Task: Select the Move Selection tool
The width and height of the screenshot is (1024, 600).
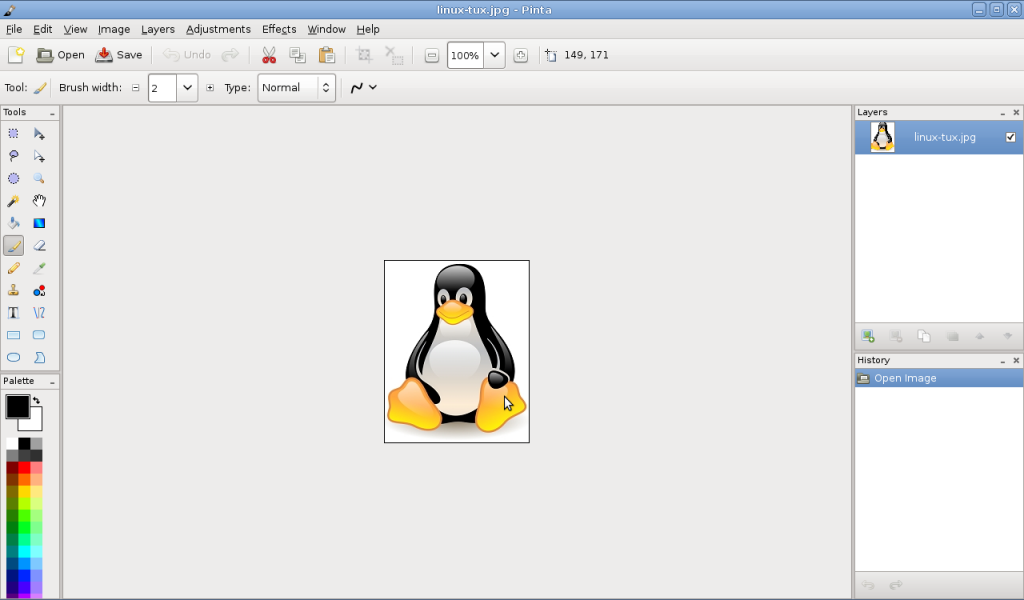Action: click(39, 156)
